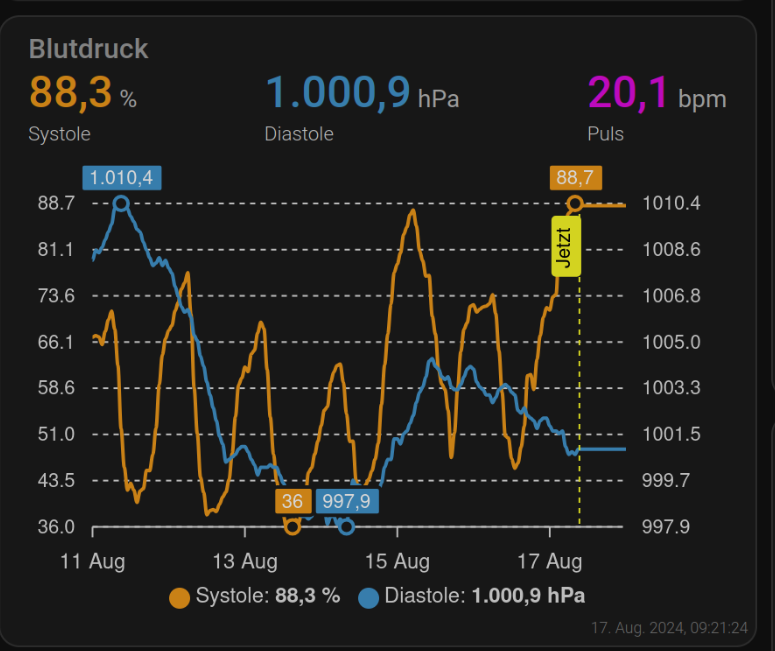
Task: Select the blue circle marker at Diastole peak
Action: (121, 204)
